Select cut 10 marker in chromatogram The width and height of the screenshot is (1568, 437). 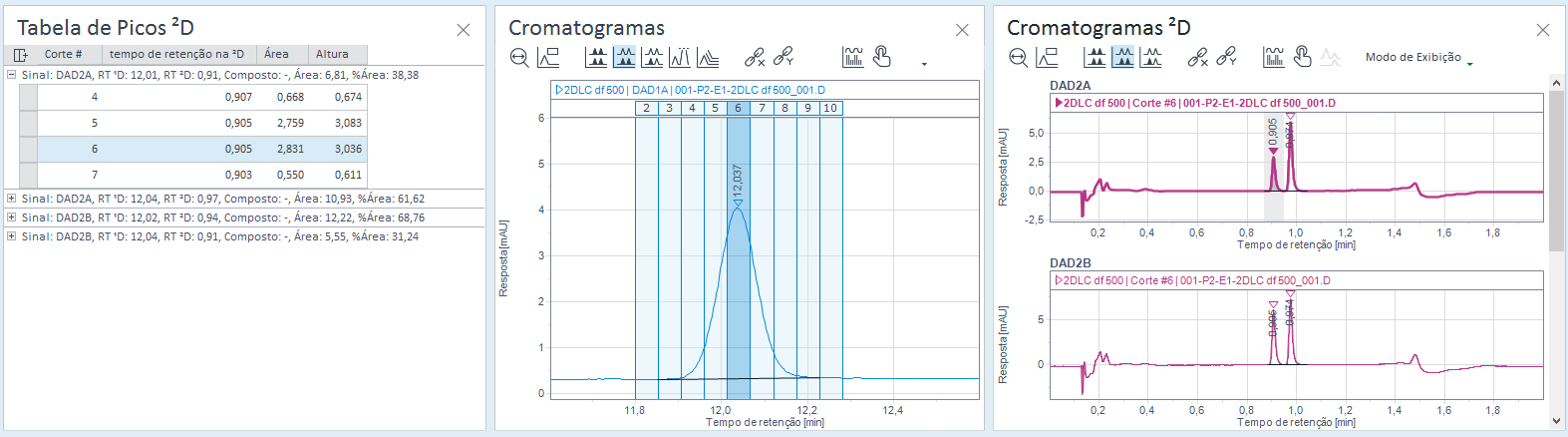click(830, 108)
